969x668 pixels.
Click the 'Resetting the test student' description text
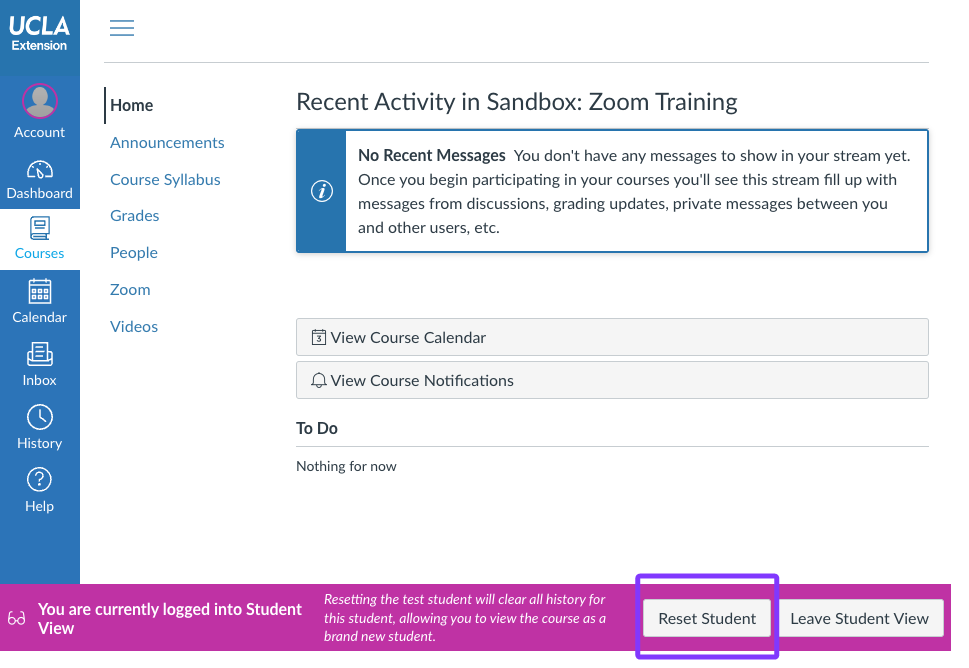[x=465, y=617]
